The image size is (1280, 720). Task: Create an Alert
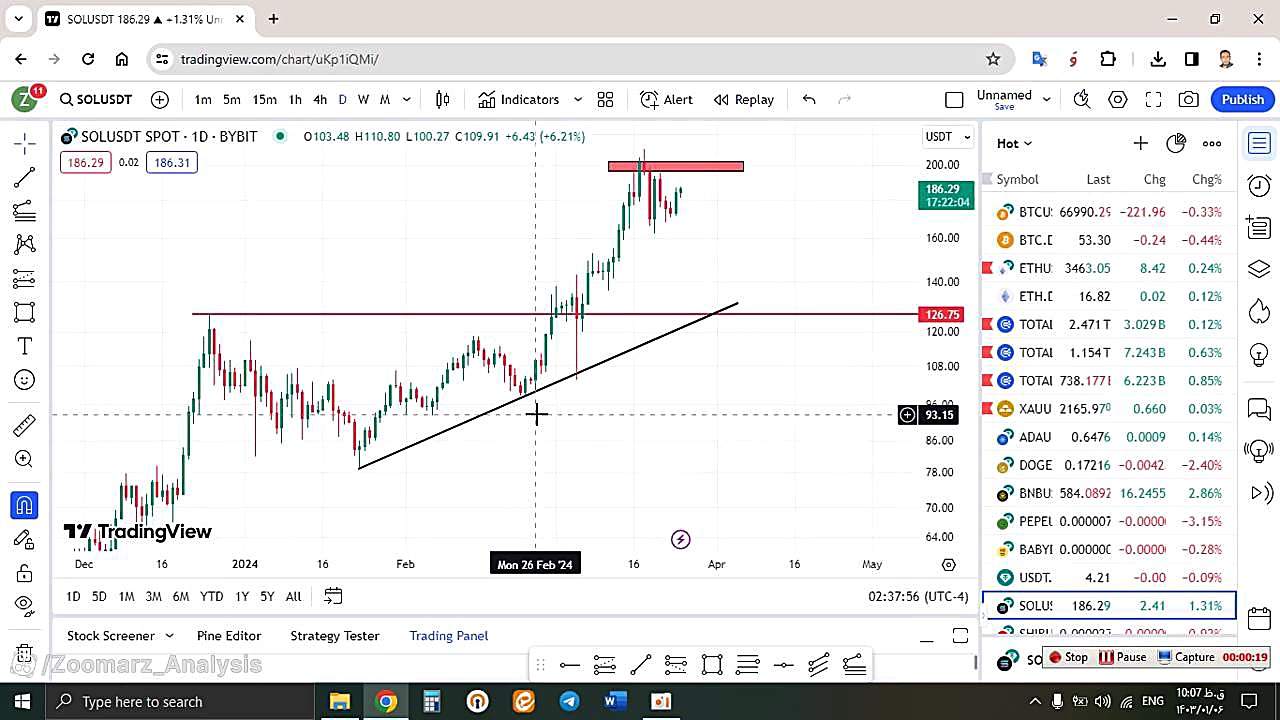point(666,99)
